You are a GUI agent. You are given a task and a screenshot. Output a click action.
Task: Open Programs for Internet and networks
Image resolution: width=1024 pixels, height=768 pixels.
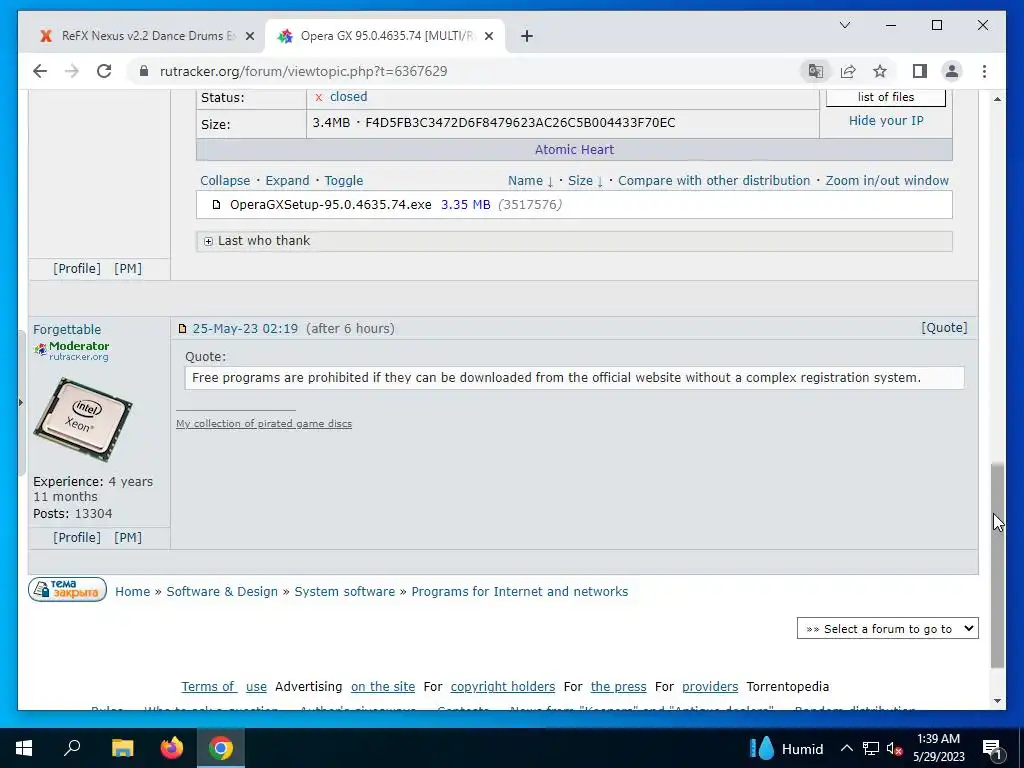pyautogui.click(x=520, y=592)
